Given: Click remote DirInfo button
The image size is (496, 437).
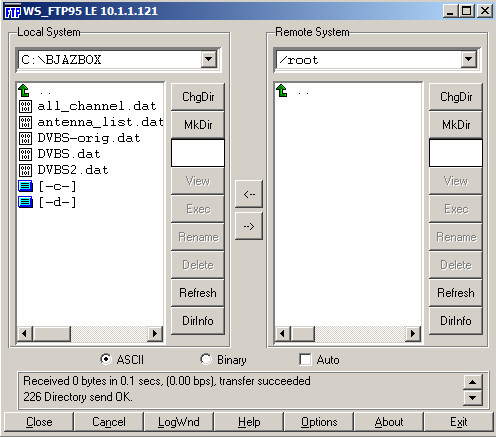Looking at the screenshot, I should point(456,321).
